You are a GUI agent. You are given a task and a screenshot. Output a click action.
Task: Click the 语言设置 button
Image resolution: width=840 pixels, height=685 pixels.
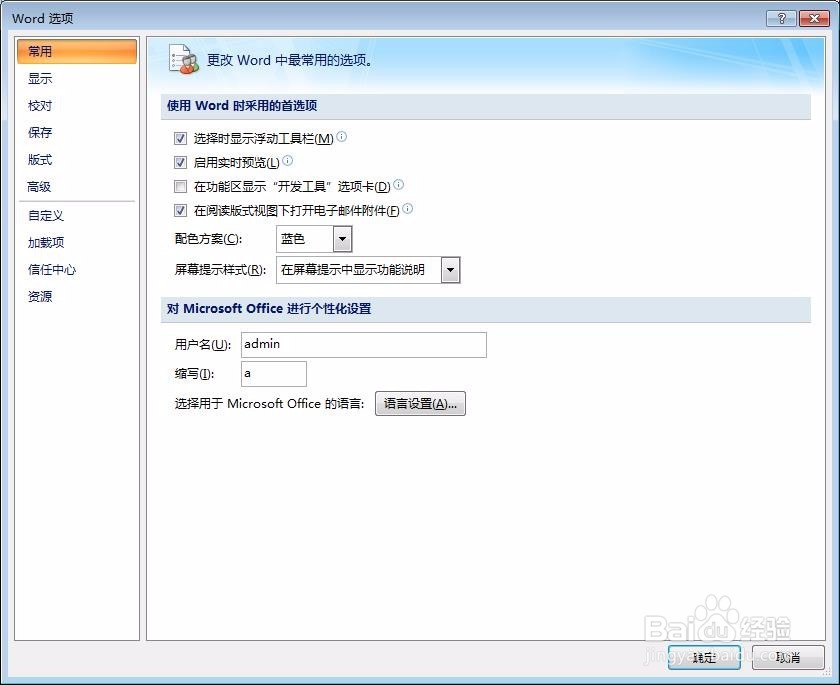click(x=420, y=403)
